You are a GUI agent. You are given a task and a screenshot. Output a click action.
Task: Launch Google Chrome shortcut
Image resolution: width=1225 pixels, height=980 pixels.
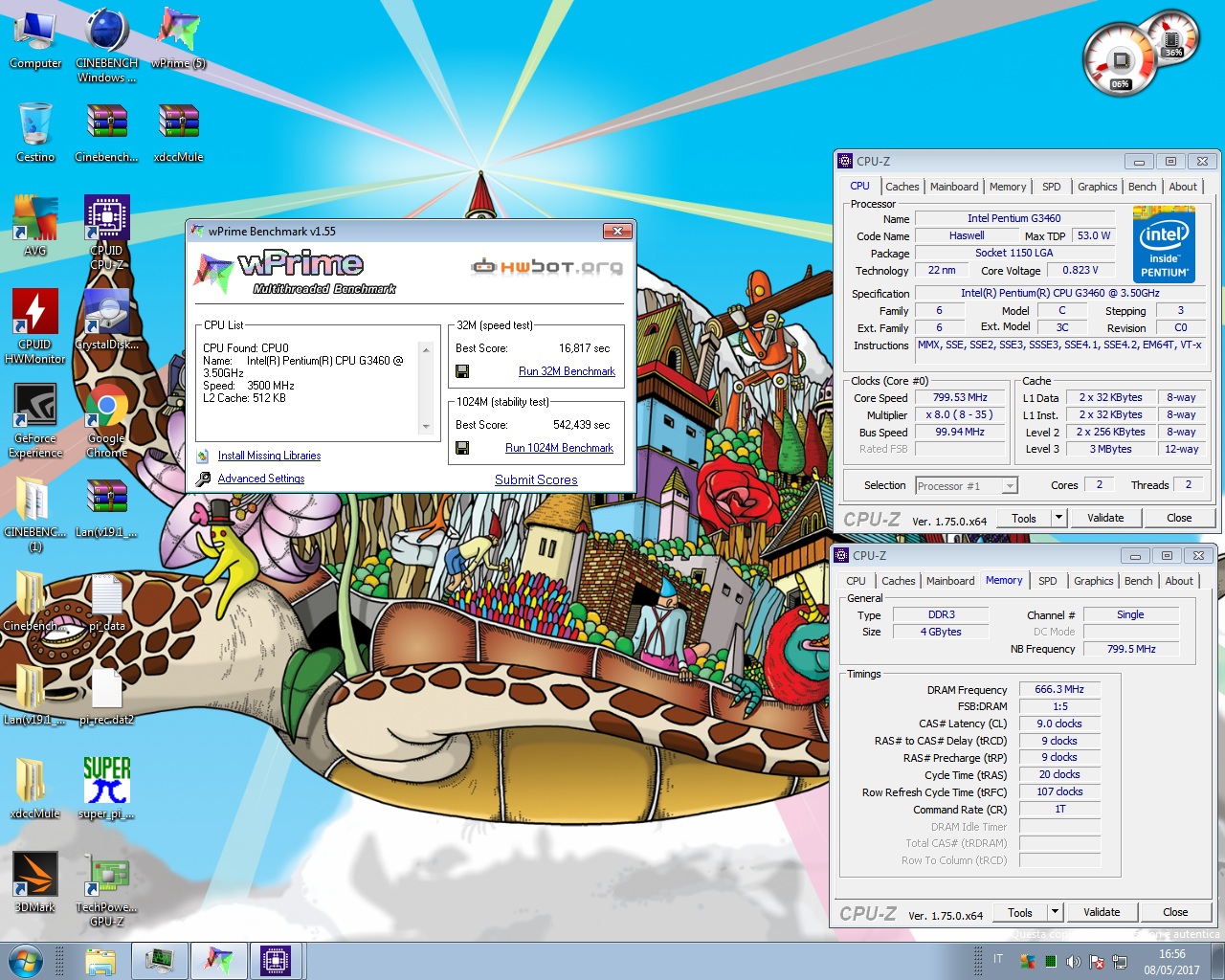pos(106,419)
